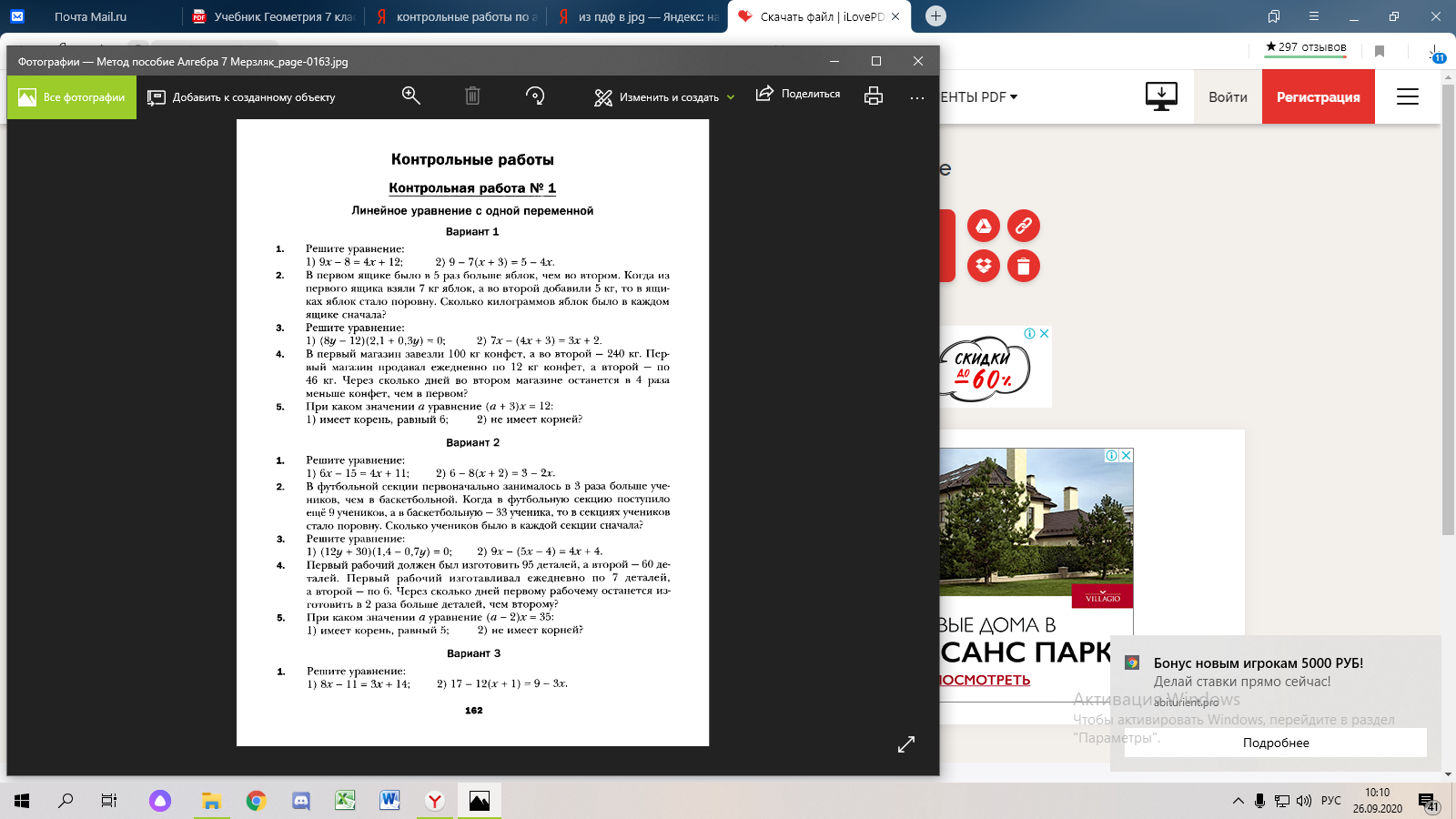Switch to из пдф в jpg tab
Screen dimensions: 1456x819
[x=638, y=16]
